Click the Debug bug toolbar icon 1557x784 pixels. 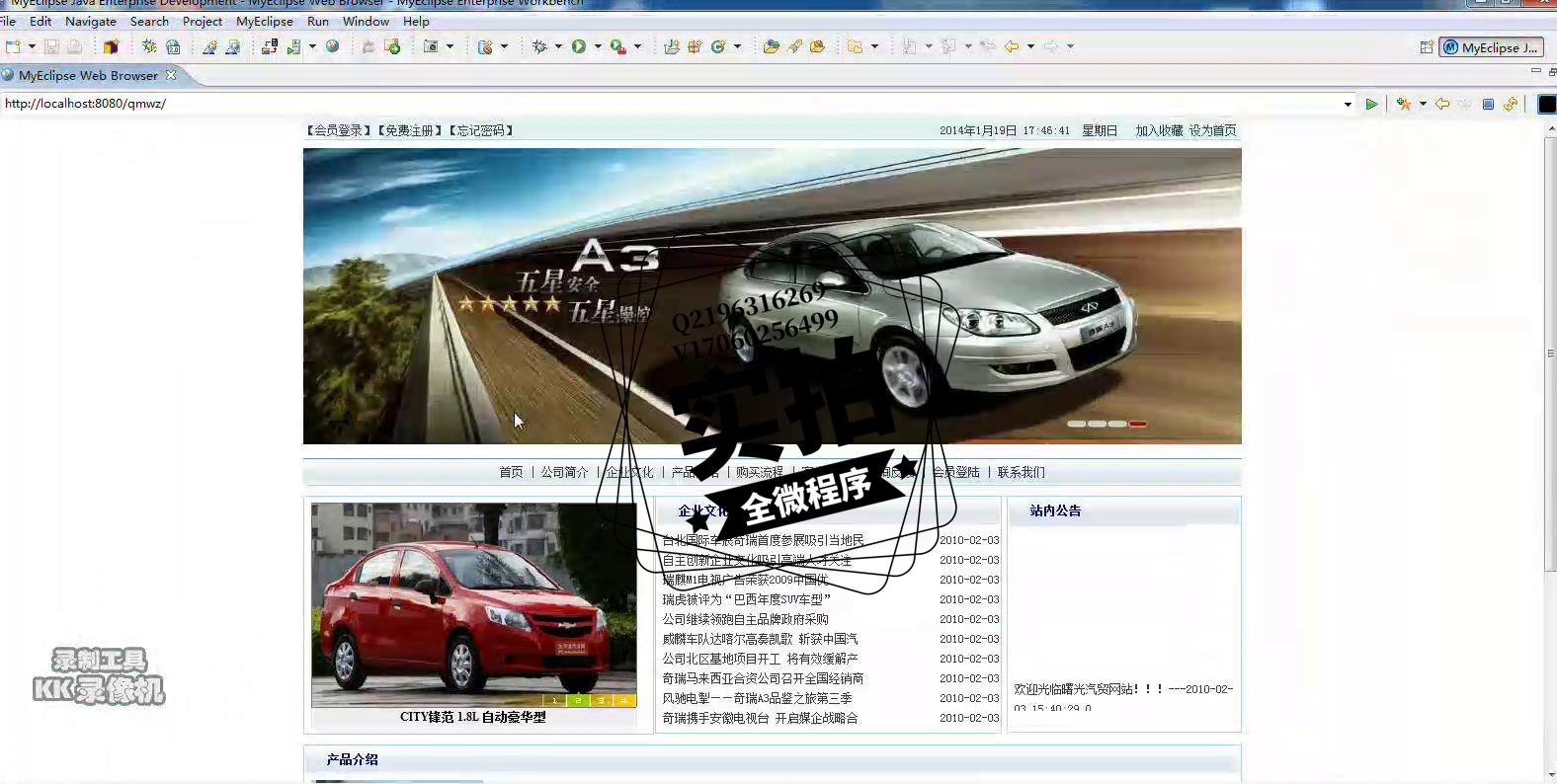coord(539,46)
